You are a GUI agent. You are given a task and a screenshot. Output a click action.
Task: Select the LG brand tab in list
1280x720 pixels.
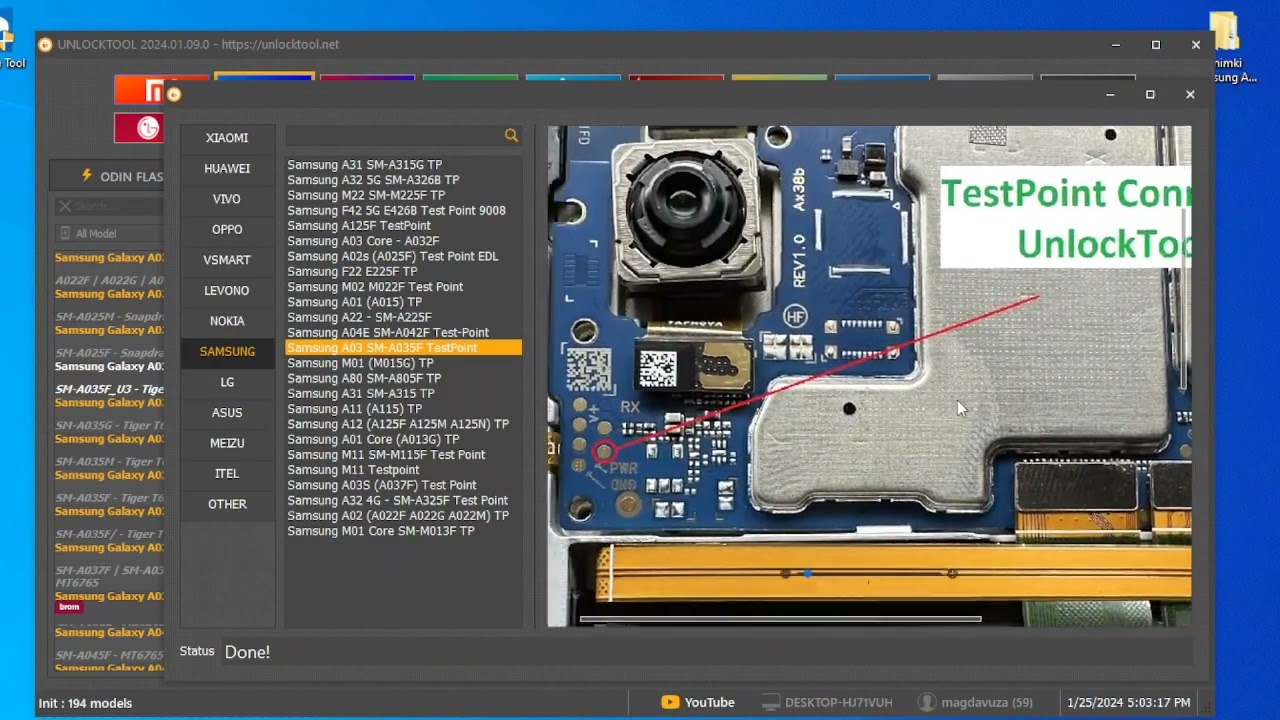tap(227, 382)
